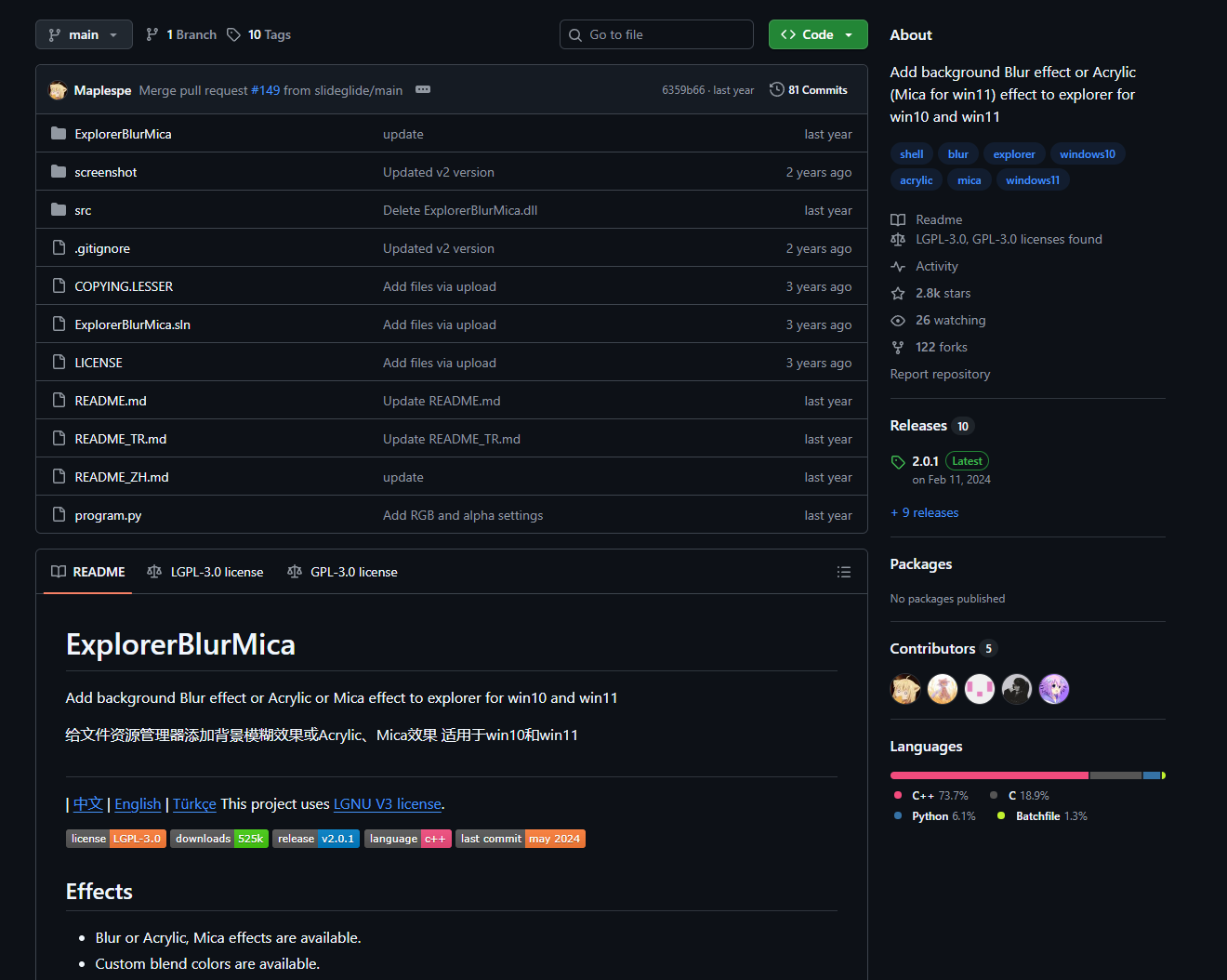View the 26 watching list
The width and height of the screenshot is (1227, 980).
(x=939, y=320)
